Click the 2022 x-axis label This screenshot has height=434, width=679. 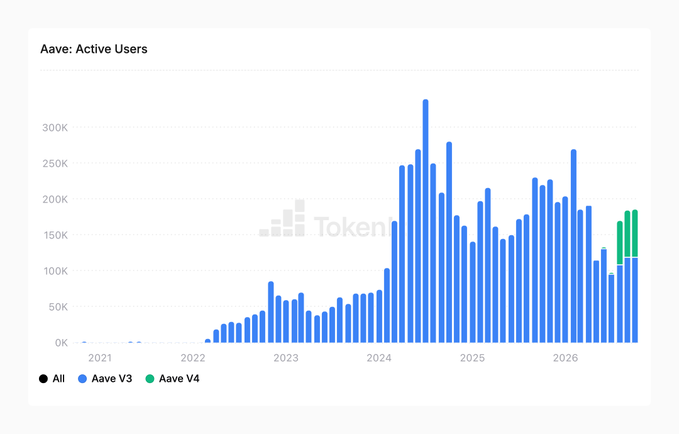[x=193, y=358]
